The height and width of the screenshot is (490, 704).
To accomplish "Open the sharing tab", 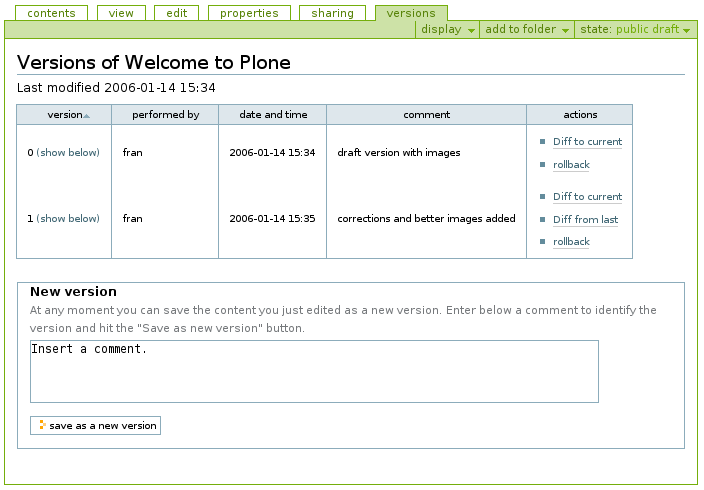I will (332, 13).
